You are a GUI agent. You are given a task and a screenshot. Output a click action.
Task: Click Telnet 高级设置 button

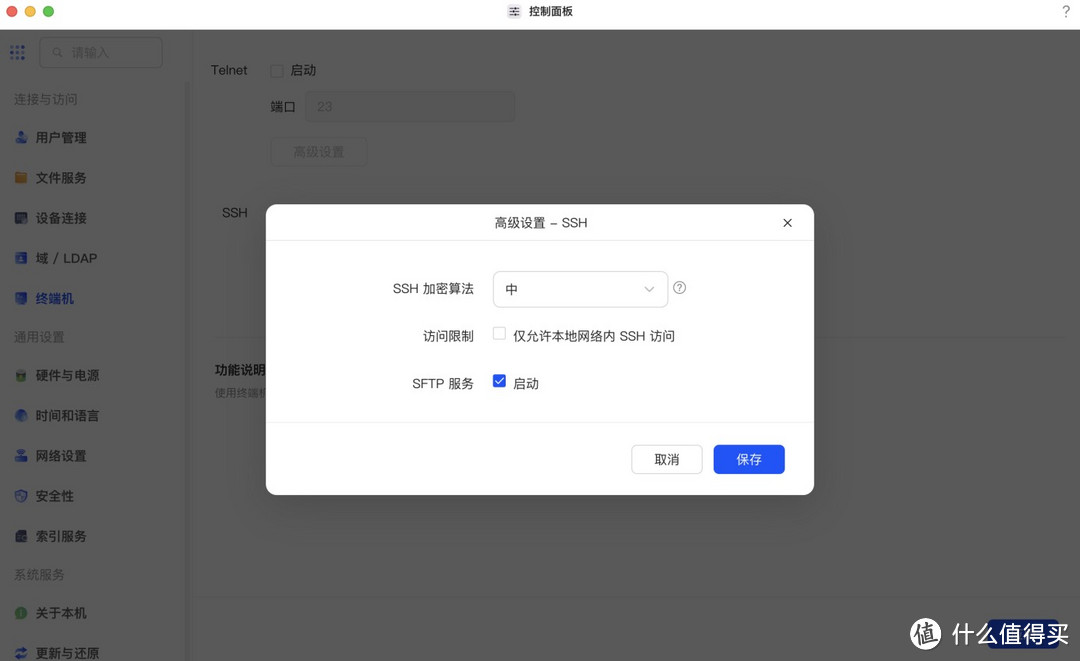318,151
